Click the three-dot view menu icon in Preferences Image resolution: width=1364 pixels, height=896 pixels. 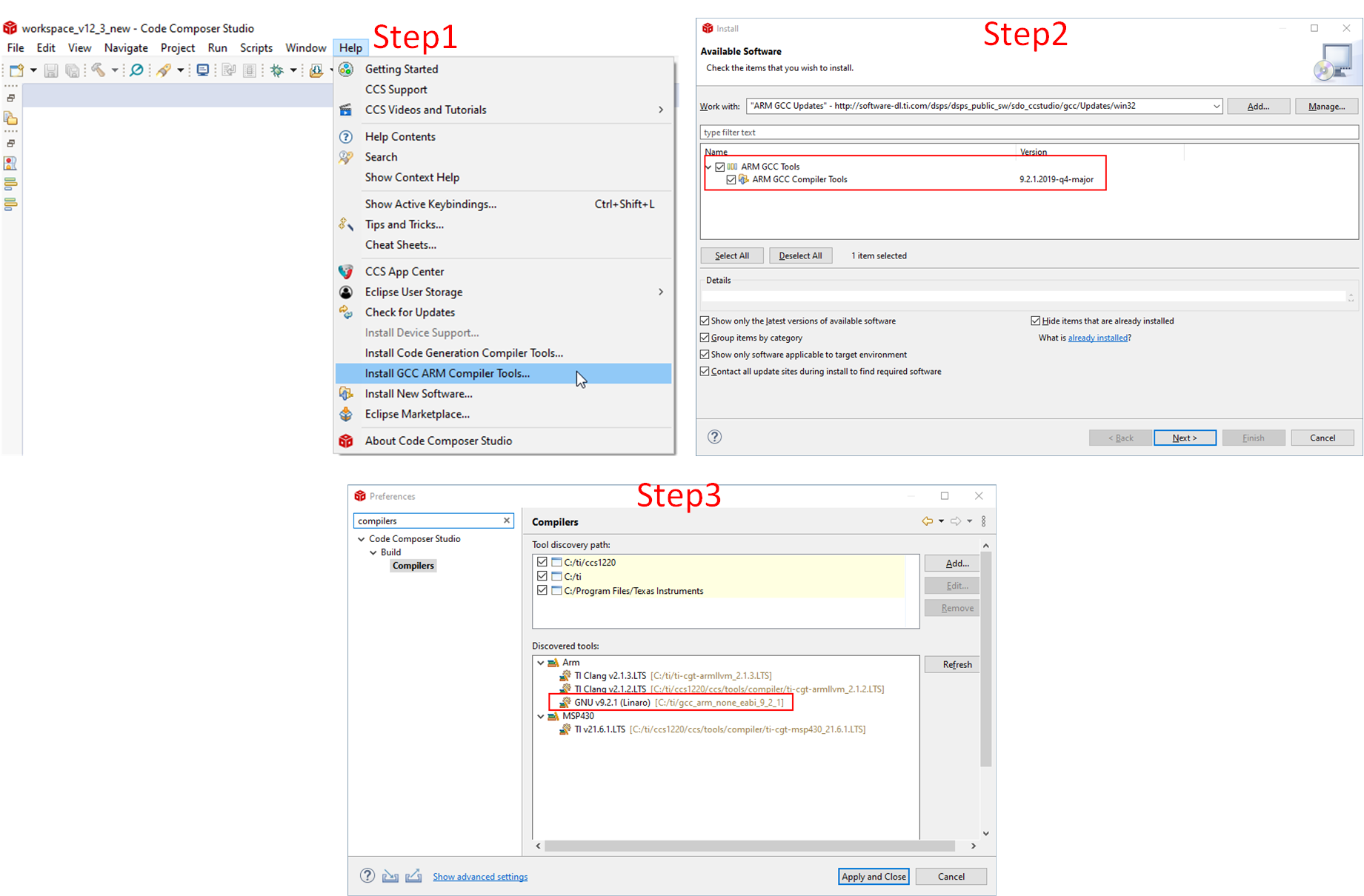click(984, 521)
